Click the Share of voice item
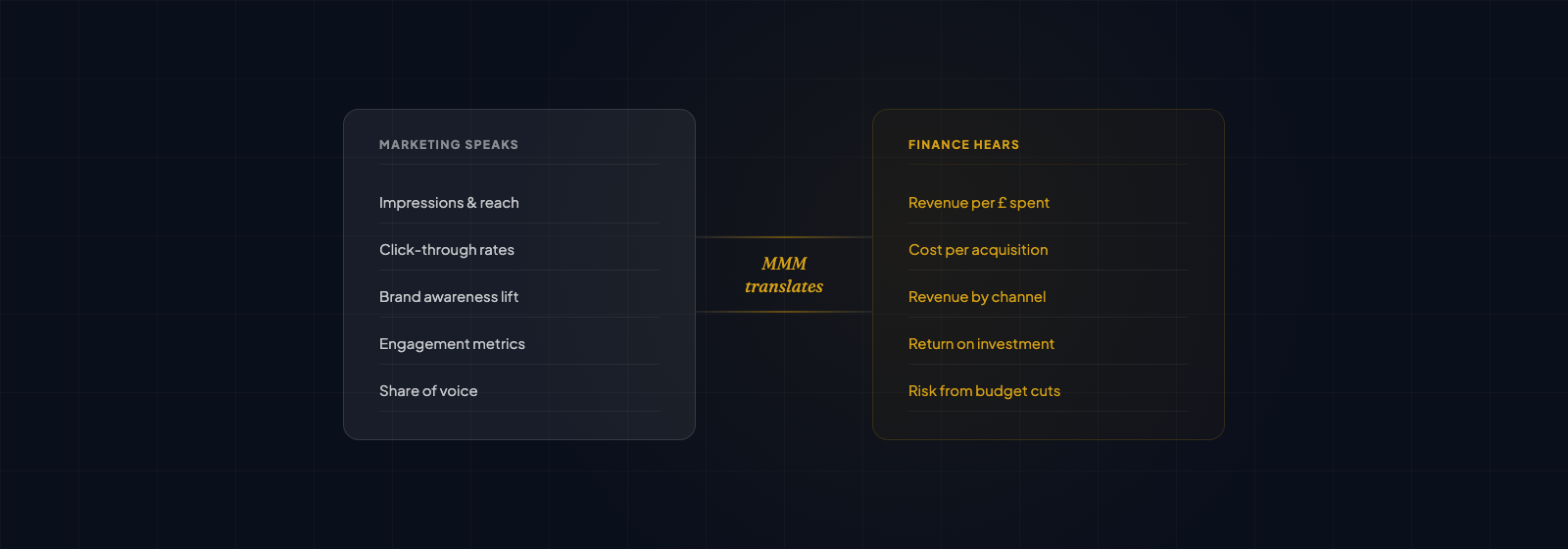Image resolution: width=1568 pixels, height=549 pixels. click(x=428, y=391)
